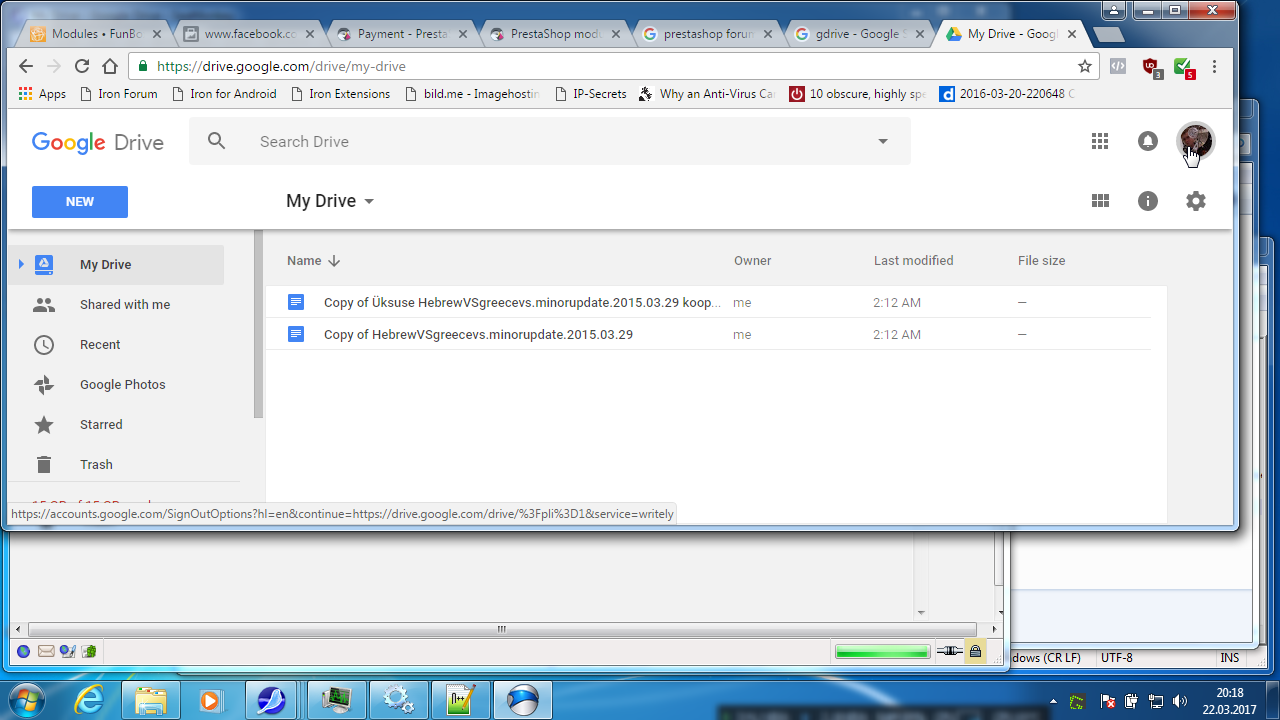This screenshot has height=720, width=1280.
Task: Reload the current browser page
Action: (82, 66)
